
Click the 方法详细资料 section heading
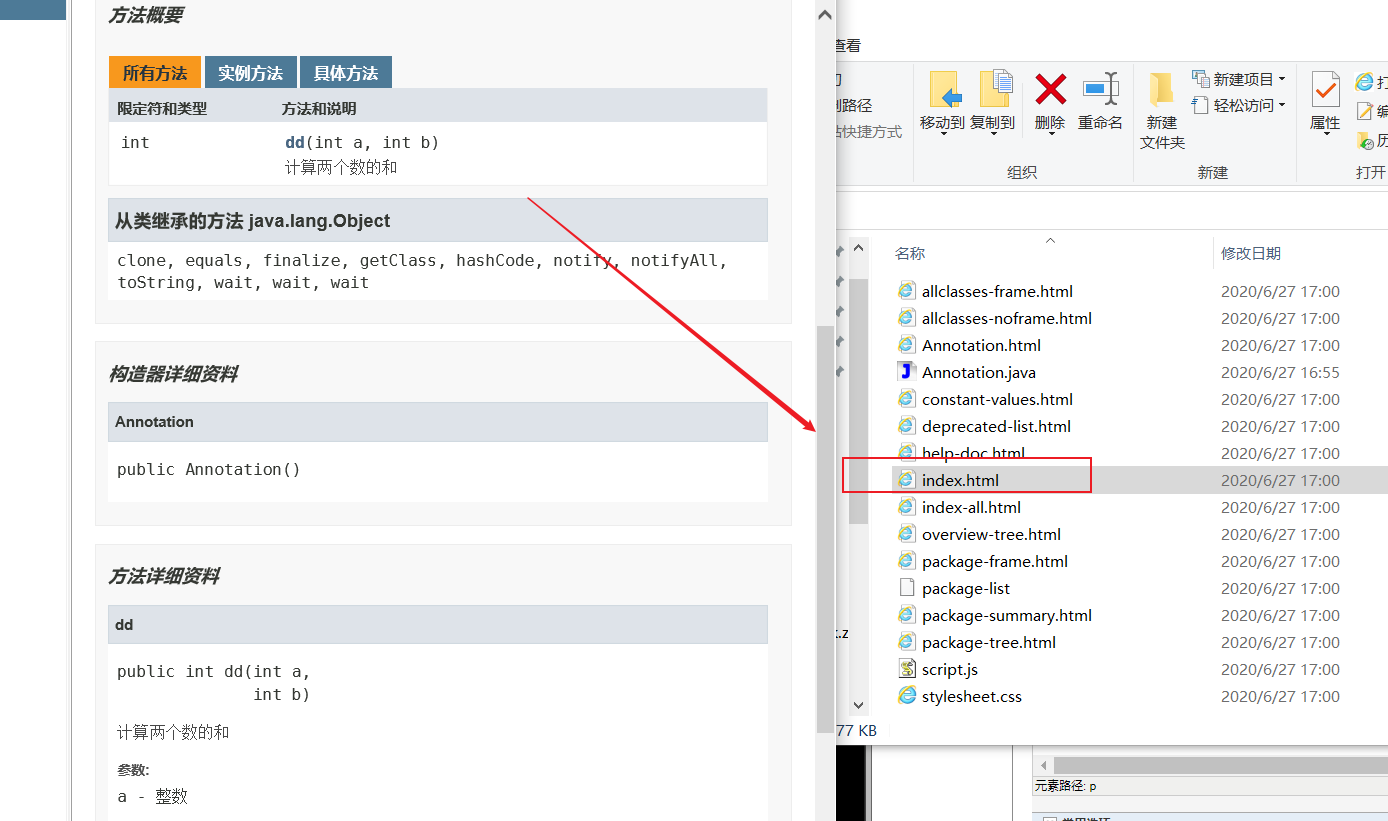click(x=165, y=576)
